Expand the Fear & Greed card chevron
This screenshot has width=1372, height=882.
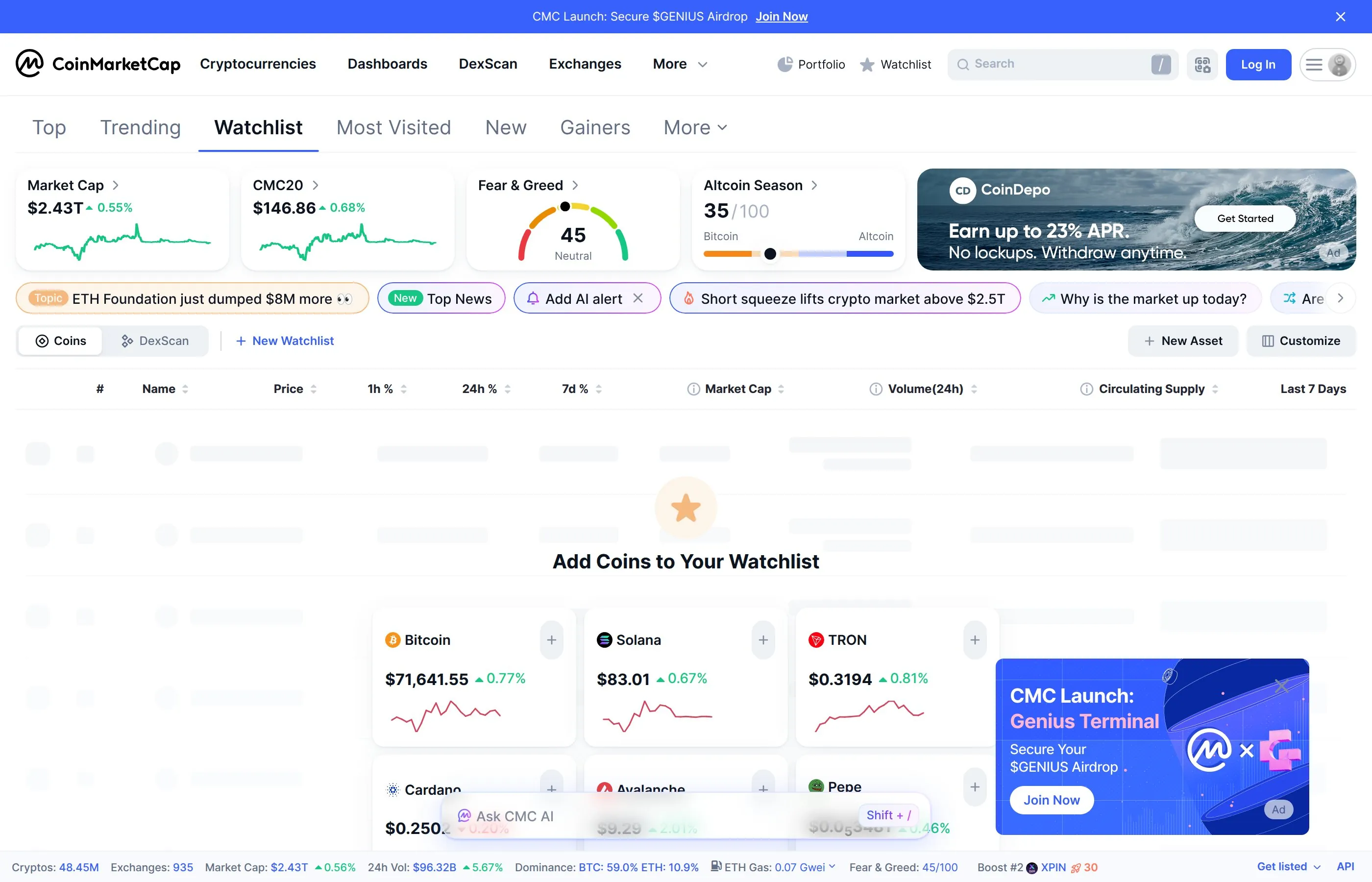click(575, 185)
